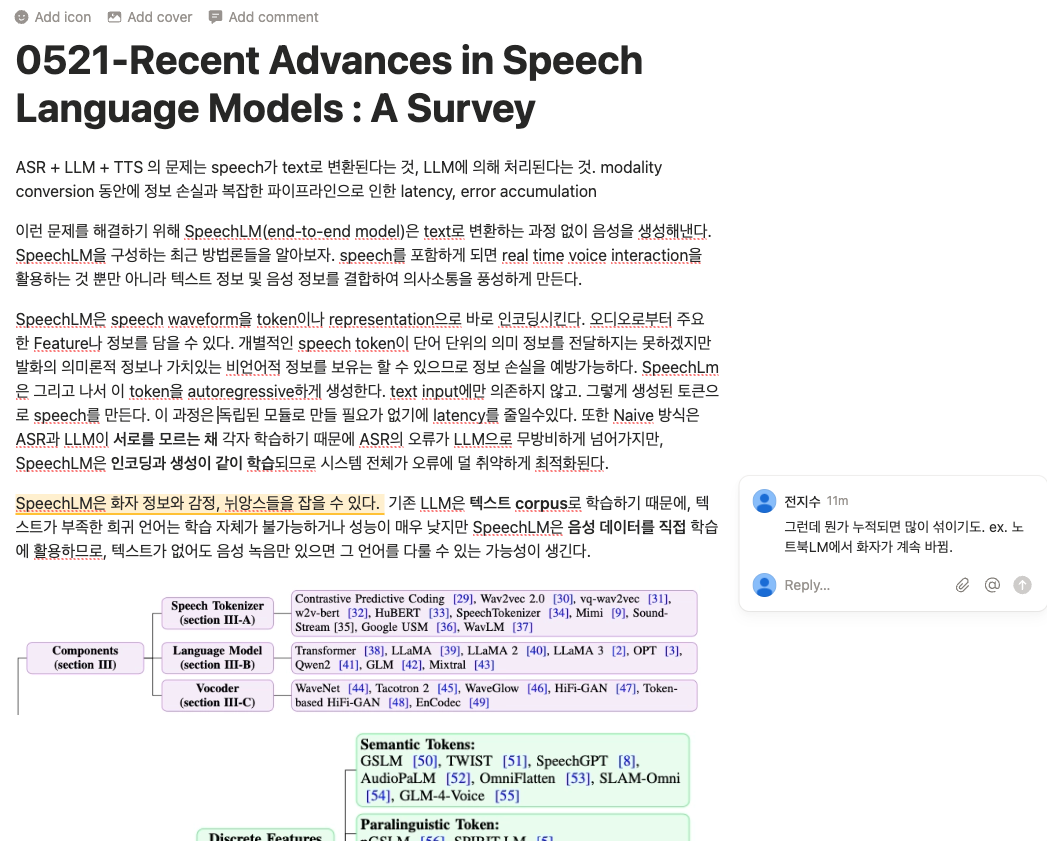Click the bold text '음성 데이터를 직접'
Image resolution: width=1047 pixels, height=841 pixels.
point(626,527)
